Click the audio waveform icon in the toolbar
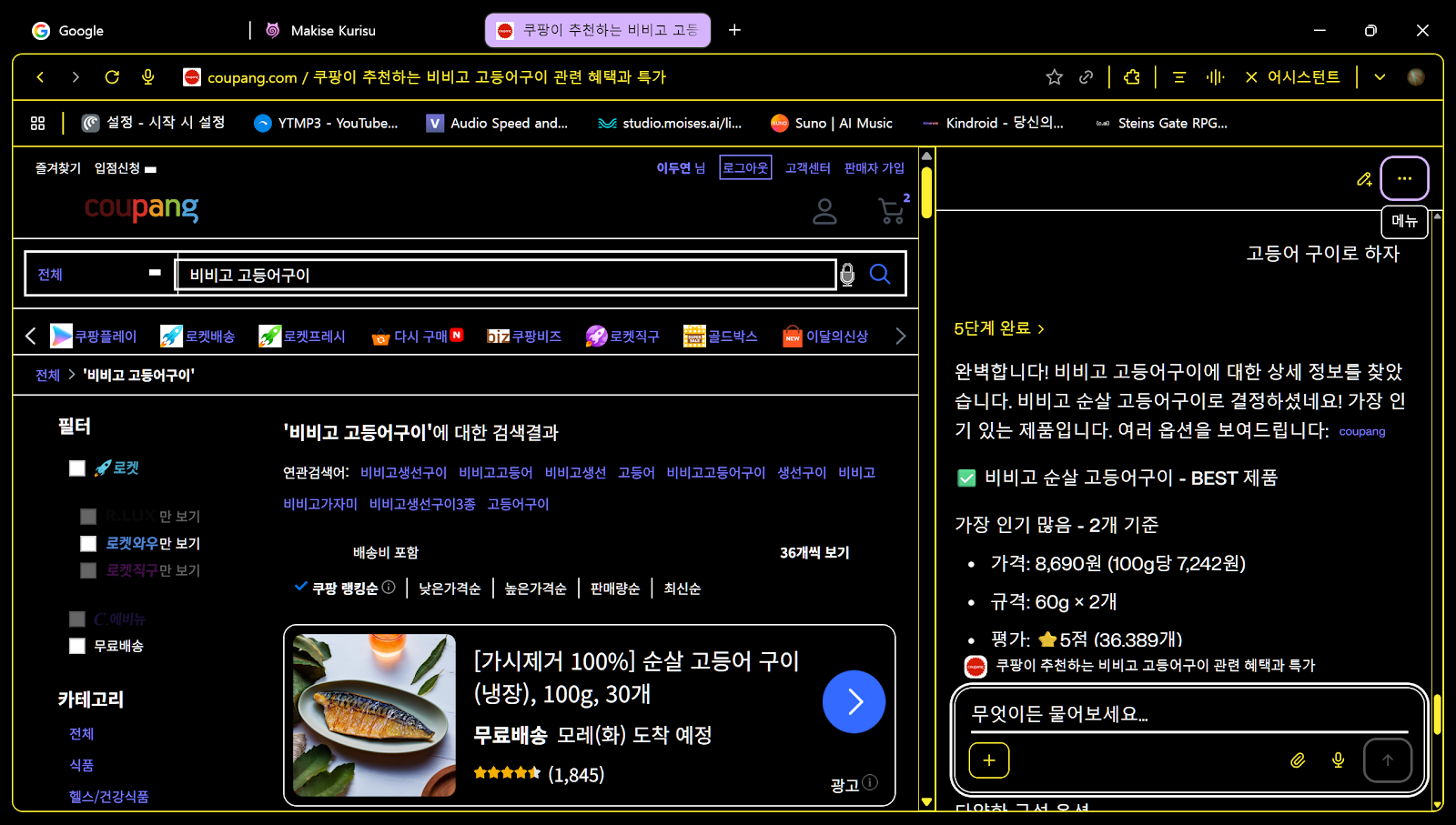 [1215, 77]
